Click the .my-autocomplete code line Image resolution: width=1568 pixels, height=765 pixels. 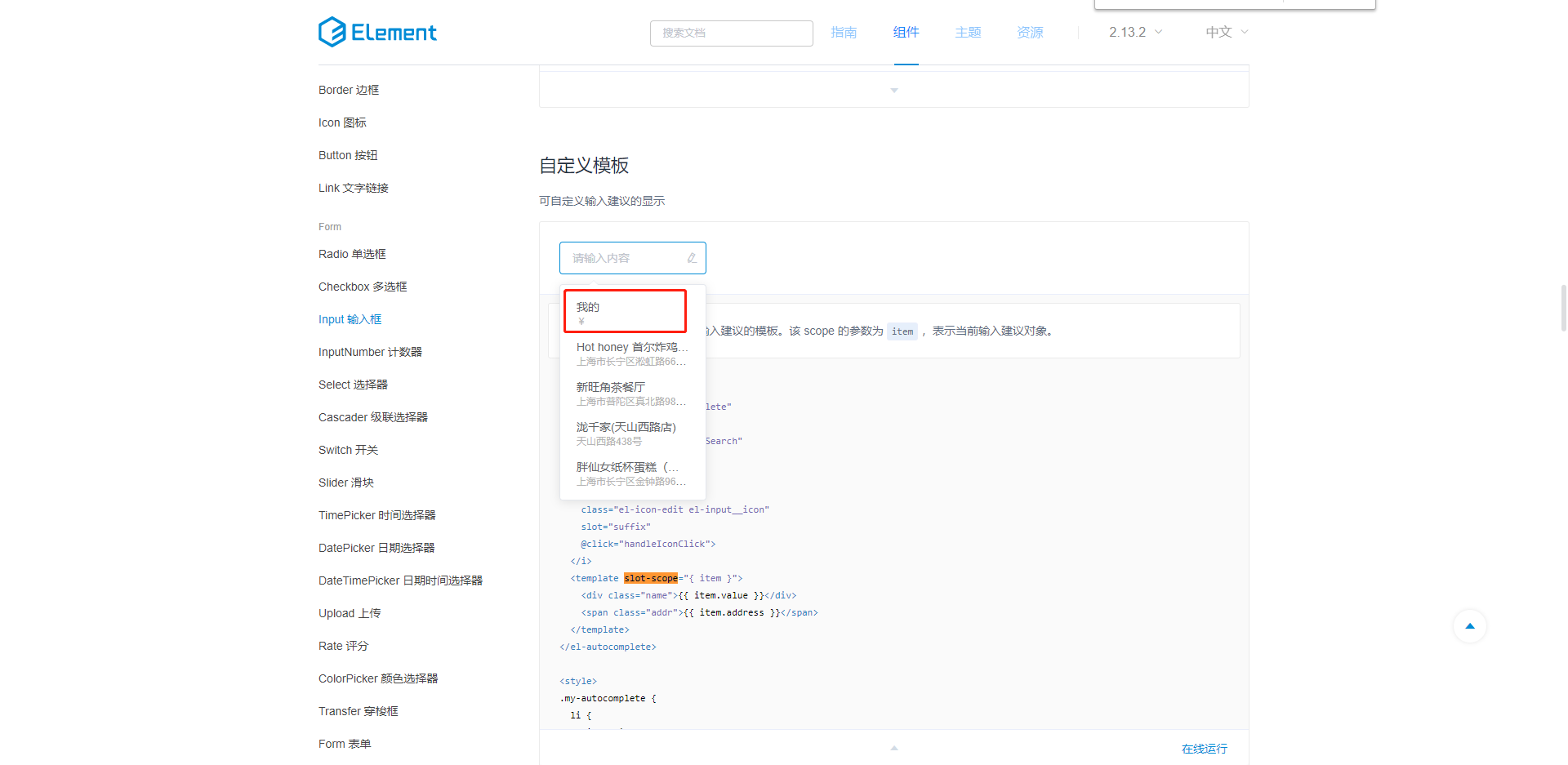point(608,698)
